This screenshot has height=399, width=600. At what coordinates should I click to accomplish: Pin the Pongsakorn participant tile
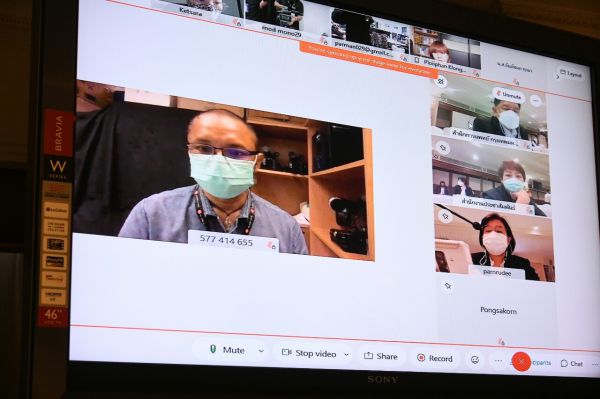pyautogui.click(x=448, y=285)
